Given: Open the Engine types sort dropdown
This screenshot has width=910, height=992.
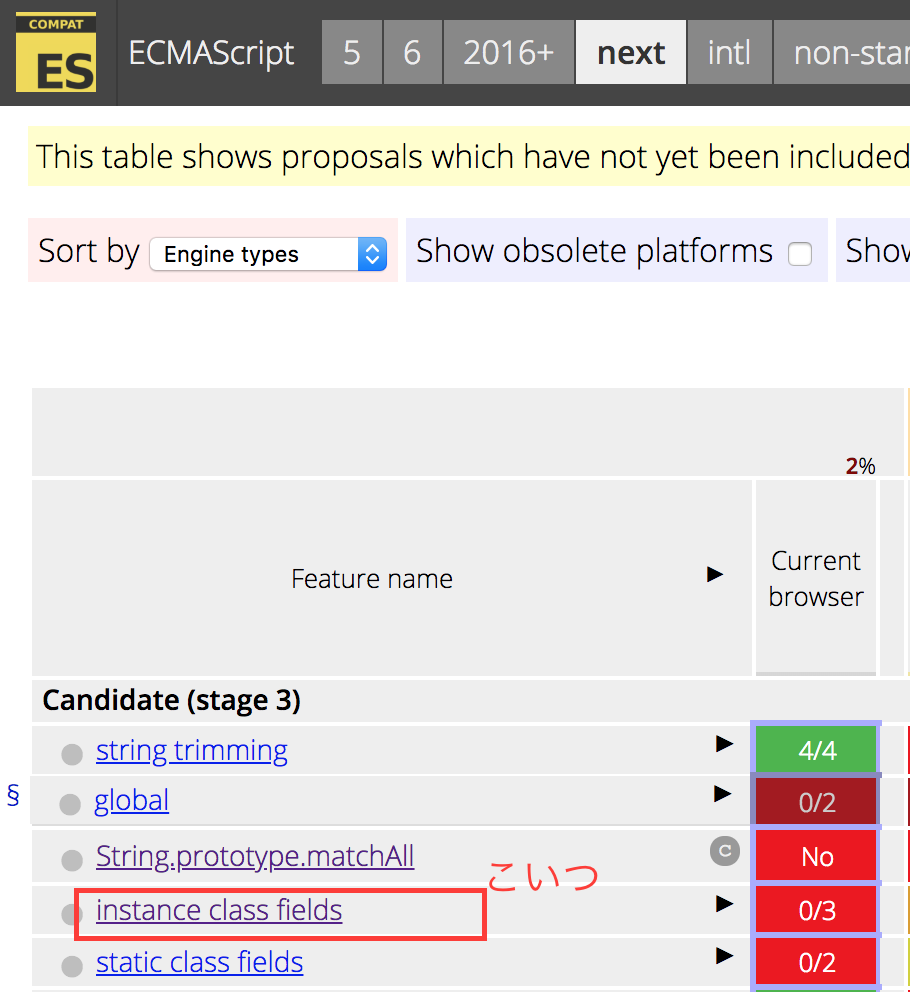Looking at the screenshot, I should pyautogui.click(x=267, y=255).
